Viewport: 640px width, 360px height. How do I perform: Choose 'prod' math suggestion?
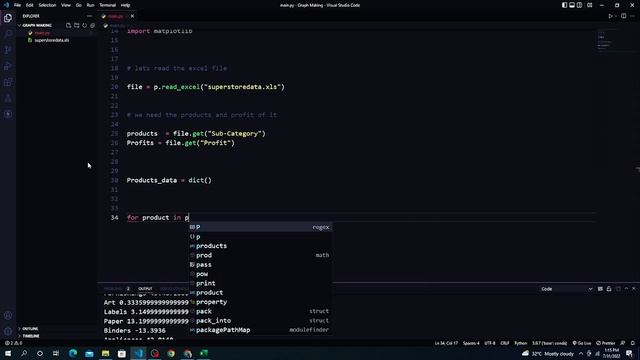(x=260, y=255)
